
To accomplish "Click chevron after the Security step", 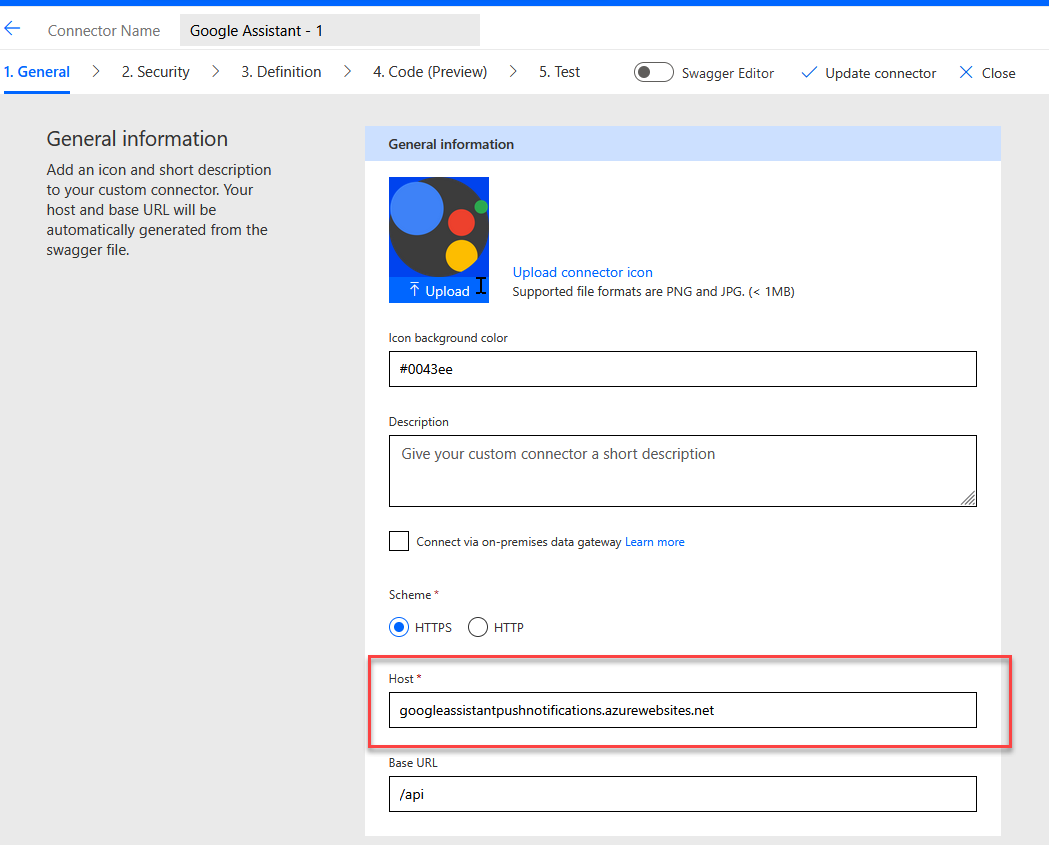I will tap(215, 72).
